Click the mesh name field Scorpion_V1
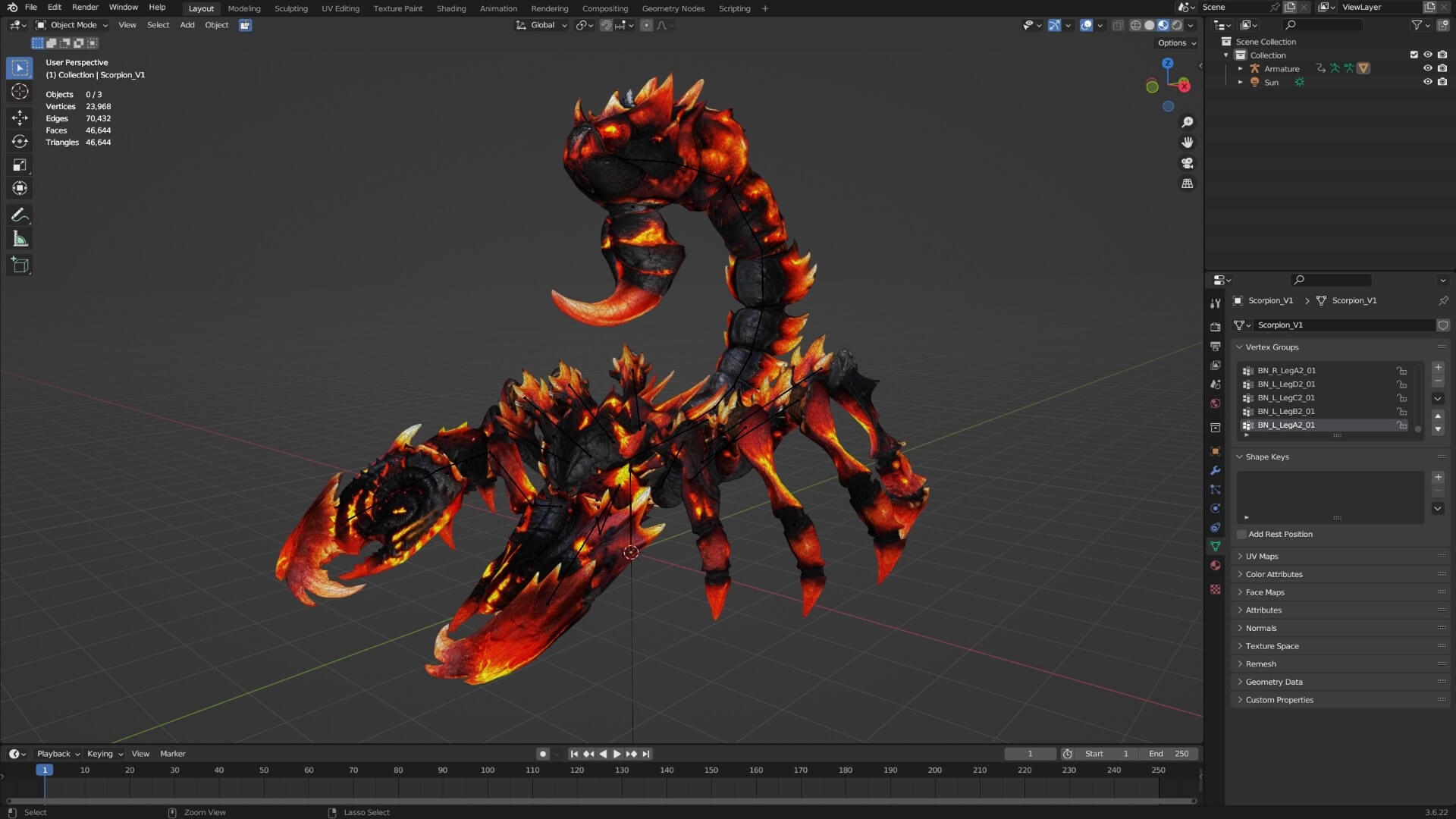 coord(1344,325)
